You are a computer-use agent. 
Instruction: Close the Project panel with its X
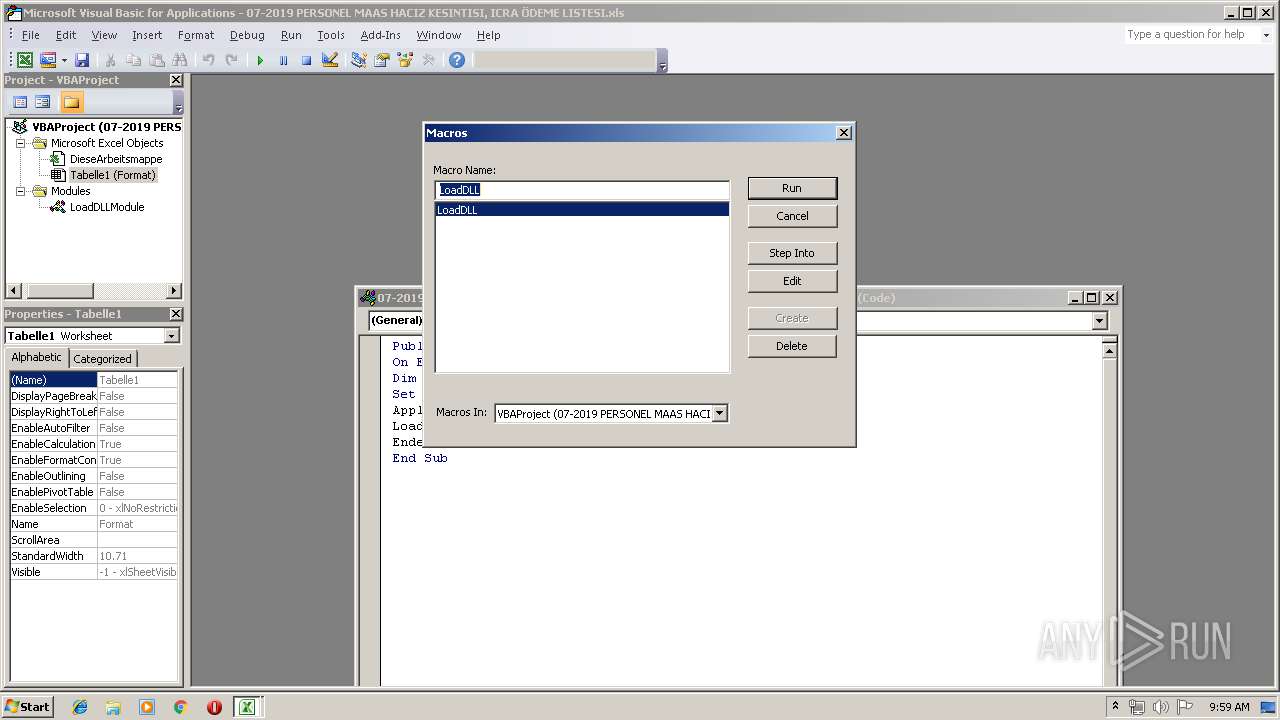tap(176, 80)
